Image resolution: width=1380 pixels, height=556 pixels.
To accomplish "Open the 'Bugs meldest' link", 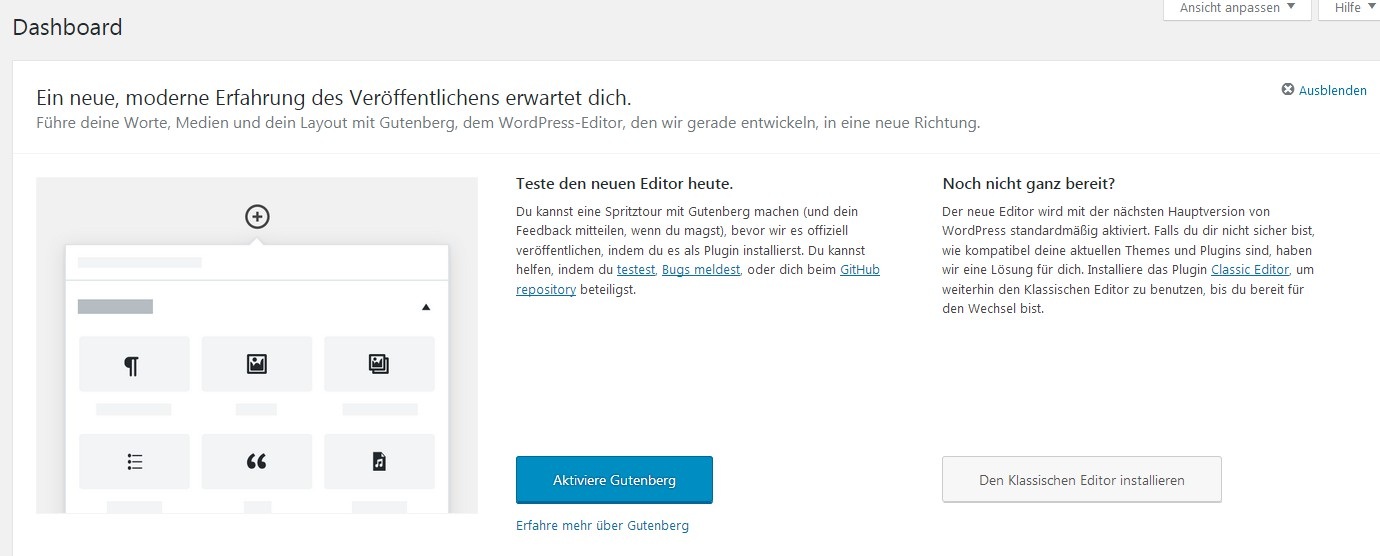I will coord(701,270).
